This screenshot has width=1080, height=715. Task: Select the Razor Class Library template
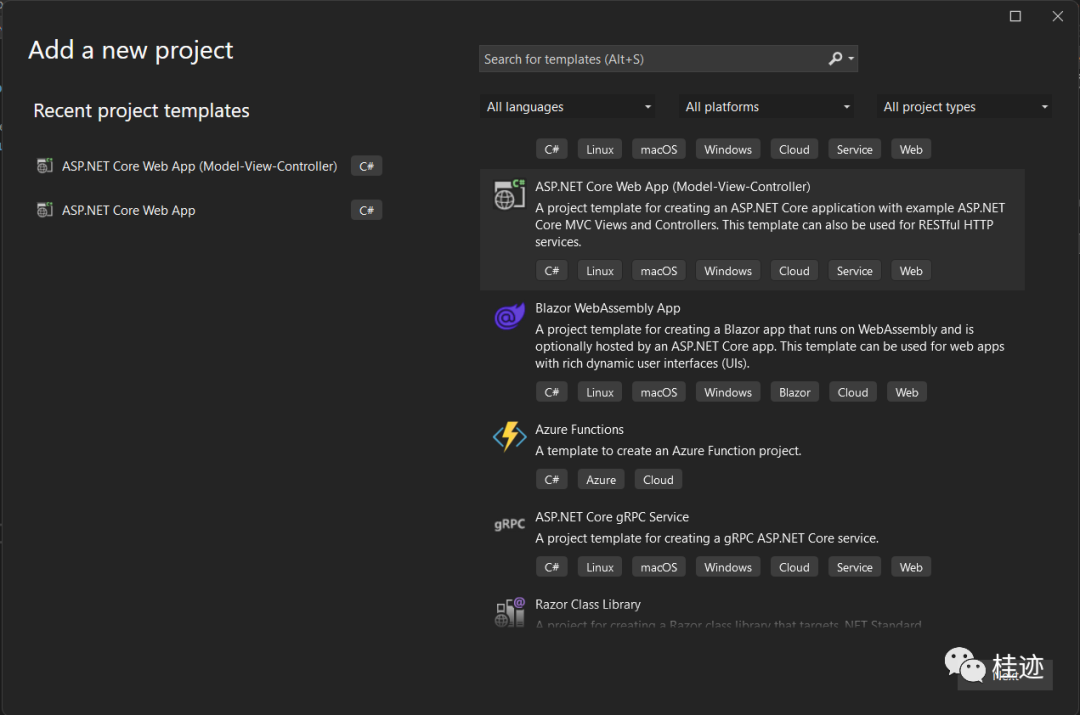pyautogui.click(x=752, y=610)
